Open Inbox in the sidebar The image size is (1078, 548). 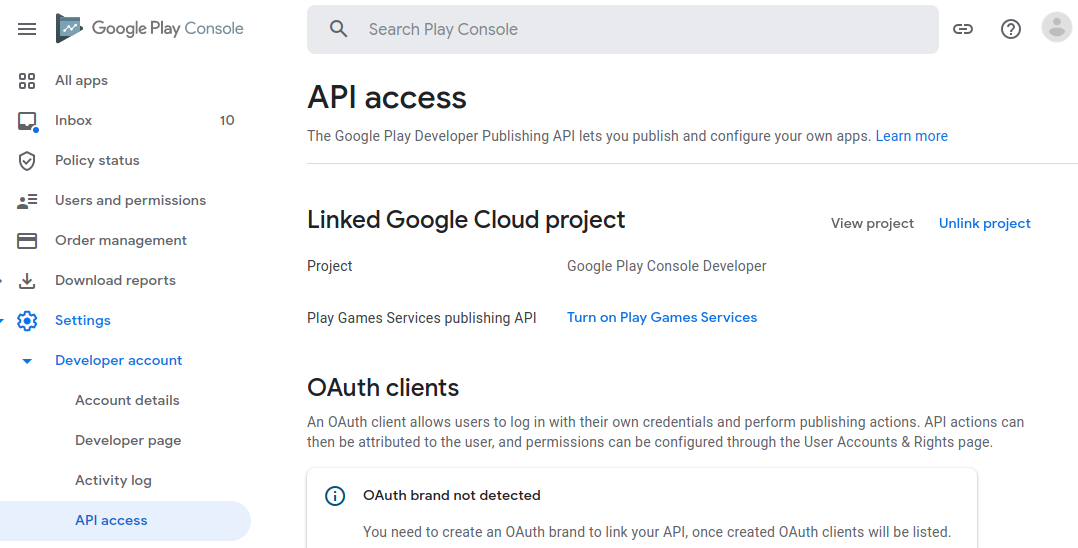point(74,120)
